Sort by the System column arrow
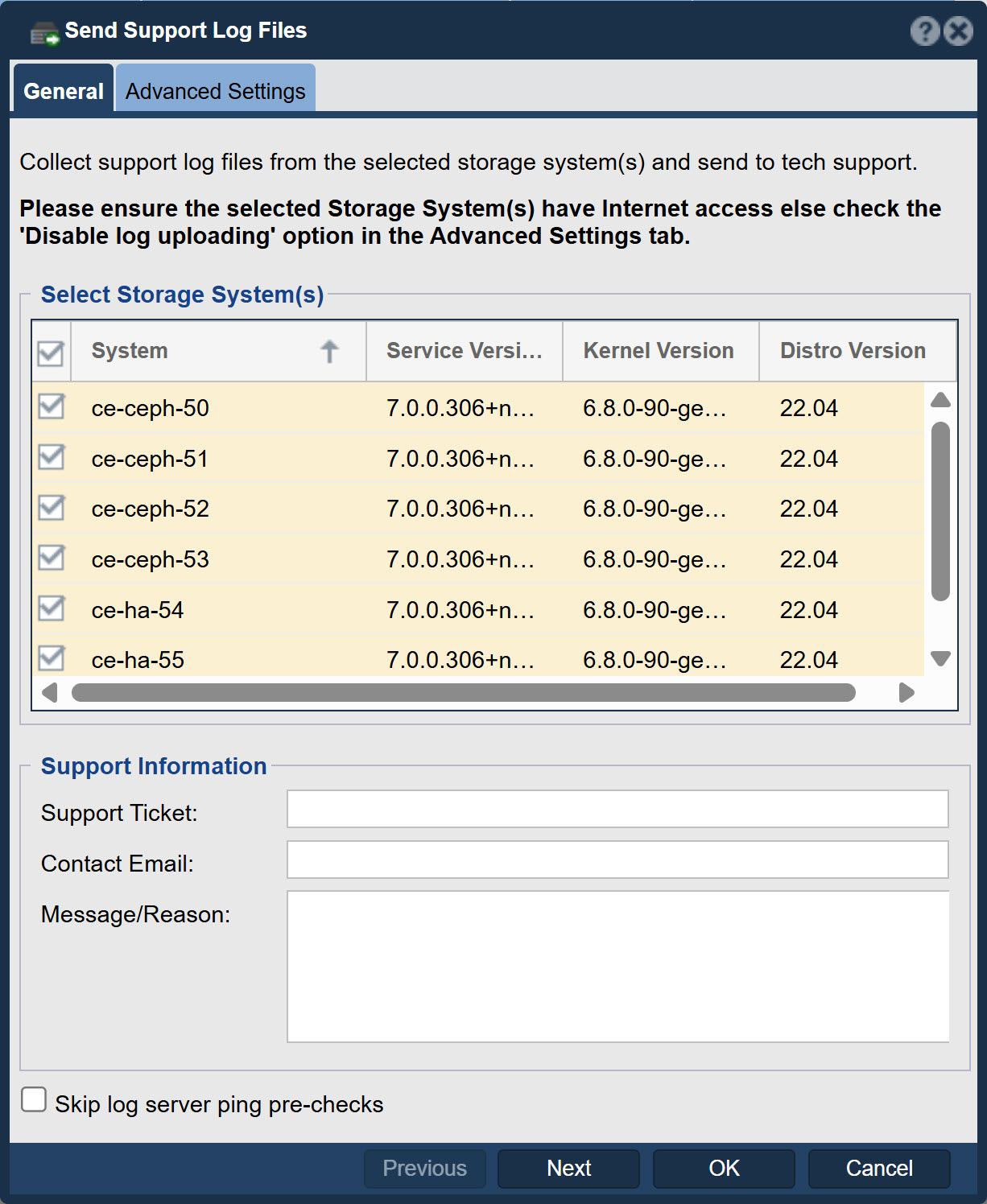 (329, 351)
